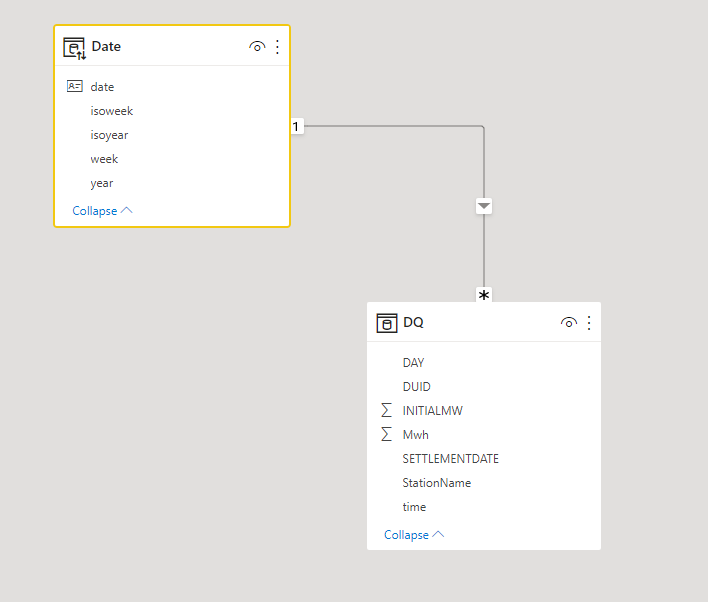Click the '1' cardinality marker on Date
Screen dimensions: 708x602
pyautogui.click(x=296, y=126)
